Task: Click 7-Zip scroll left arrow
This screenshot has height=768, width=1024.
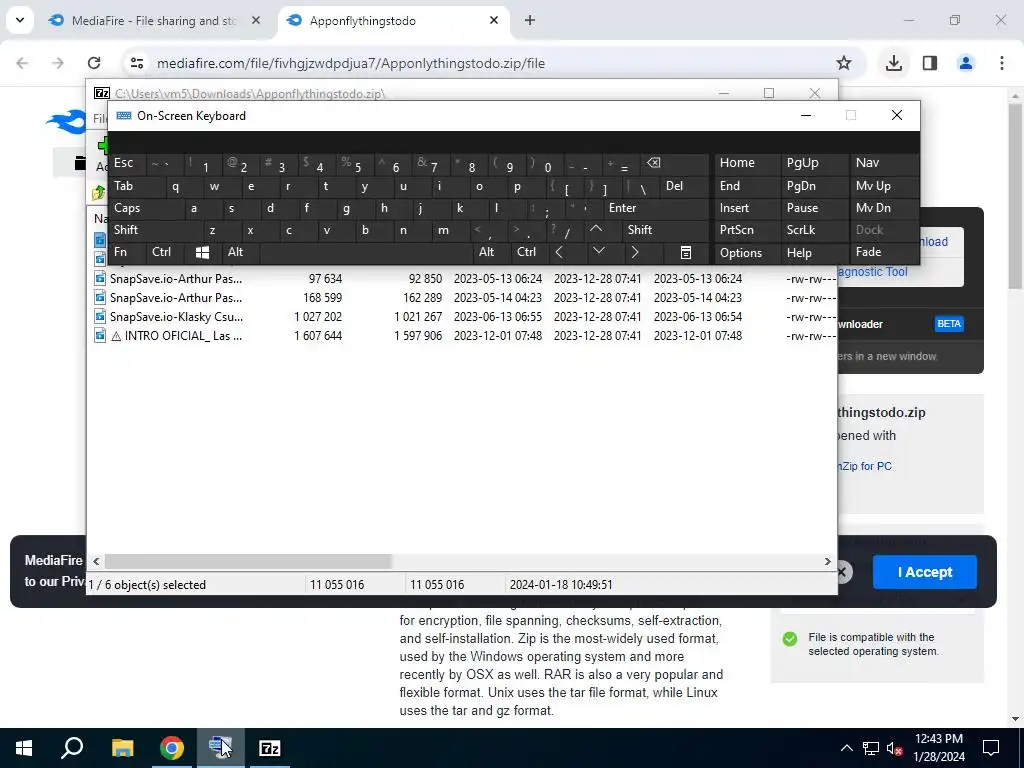Action: 96,562
